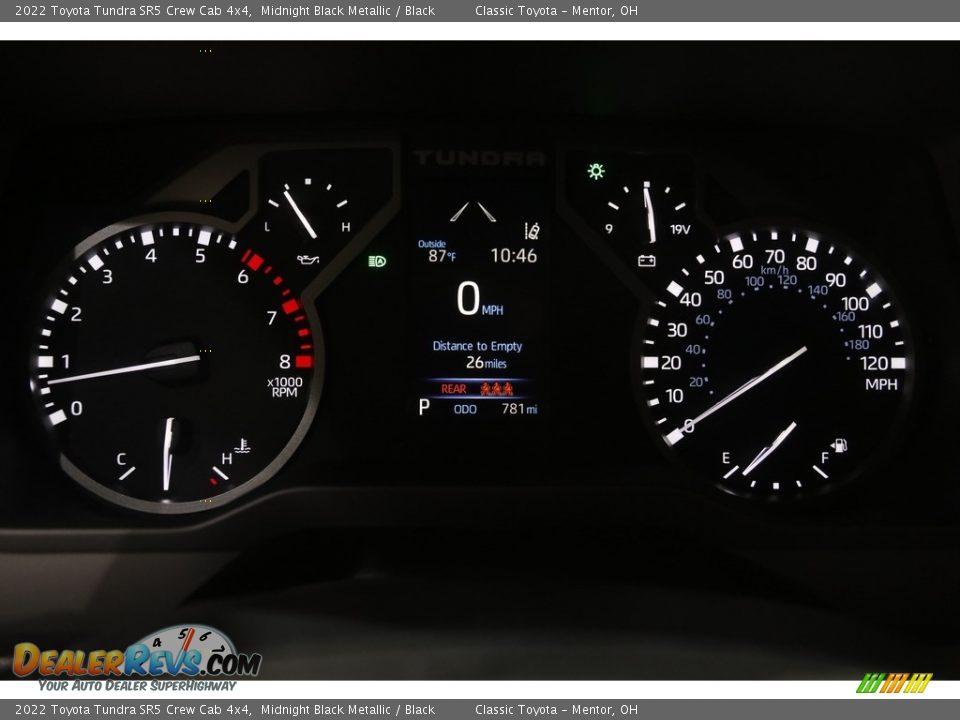This screenshot has height=720, width=960.
Task: Select the P gear indicator
Action: pyautogui.click(x=423, y=408)
